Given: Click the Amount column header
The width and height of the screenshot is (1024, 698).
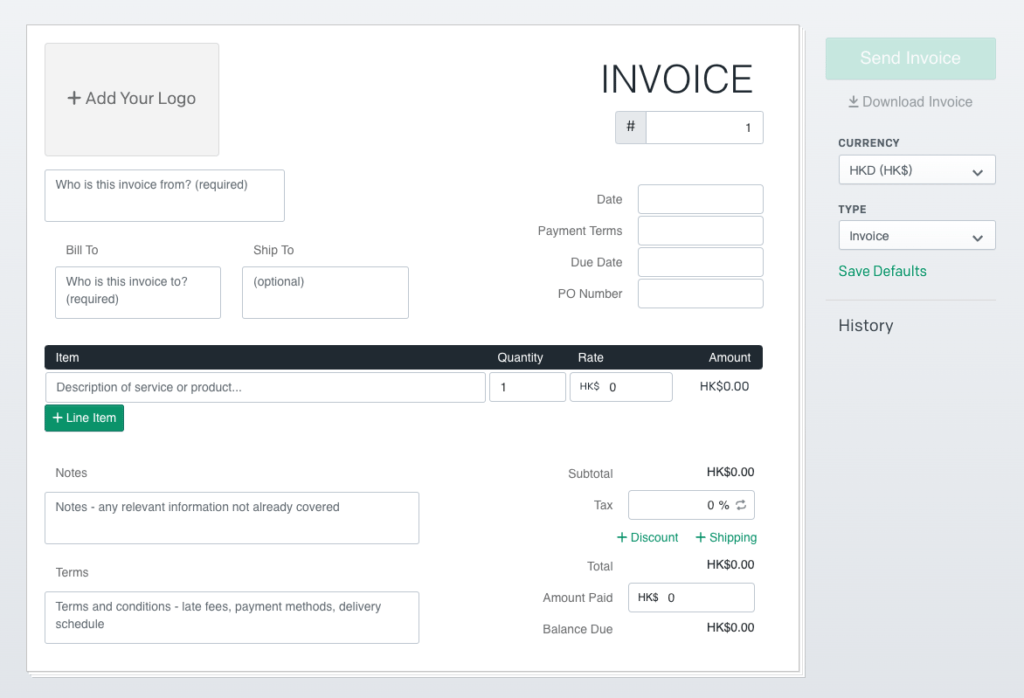Looking at the screenshot, I should point(729,357).
